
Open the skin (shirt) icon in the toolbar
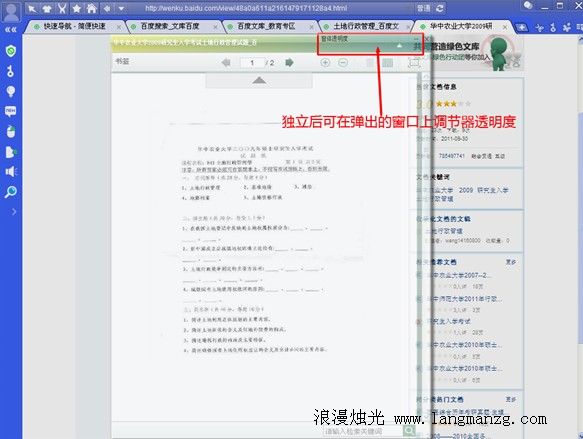click(x=47, y=8)
